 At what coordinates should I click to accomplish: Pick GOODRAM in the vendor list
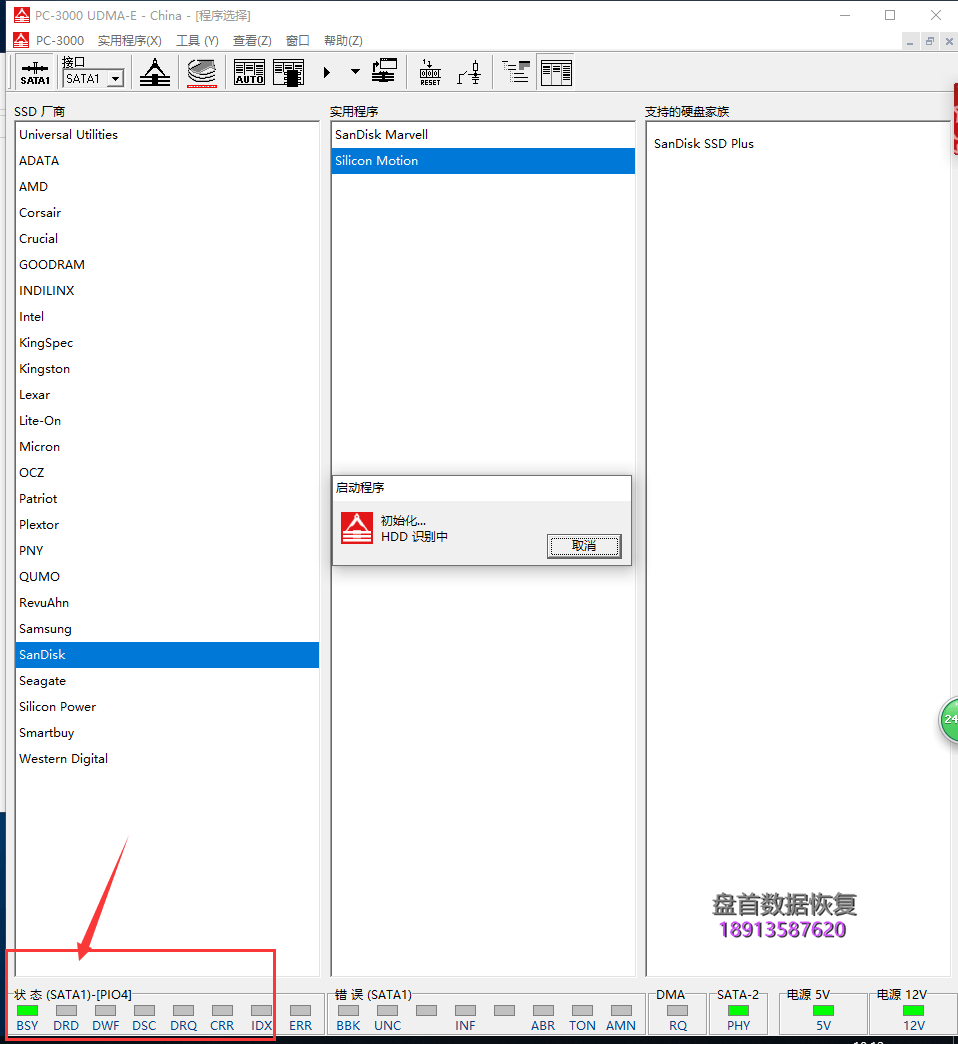pos(167,264)
